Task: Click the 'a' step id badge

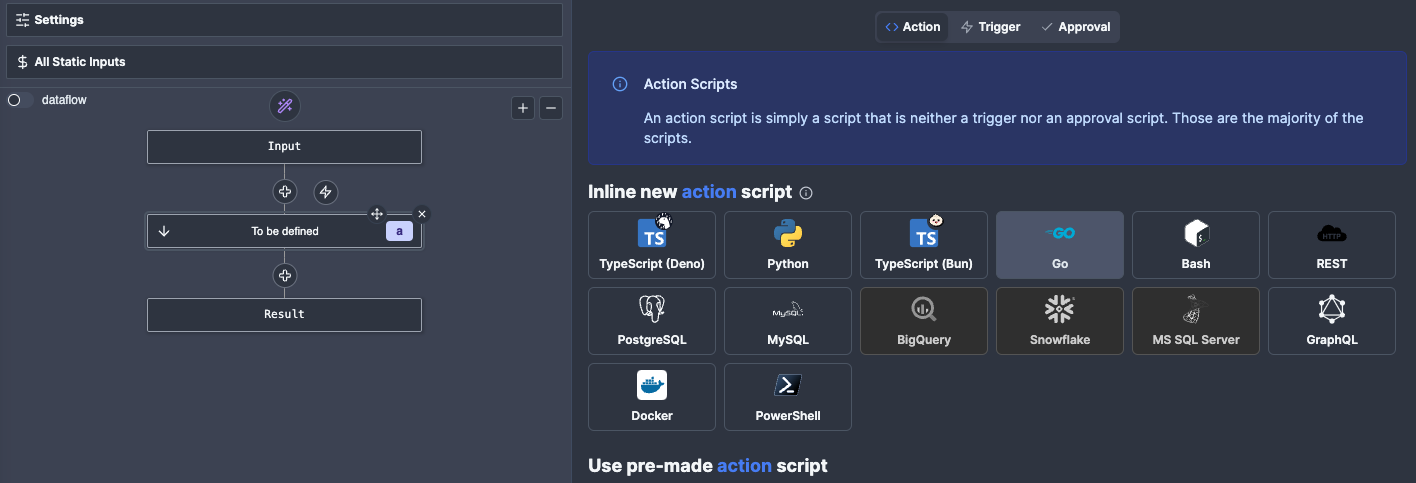Action: tap(399, 231)
